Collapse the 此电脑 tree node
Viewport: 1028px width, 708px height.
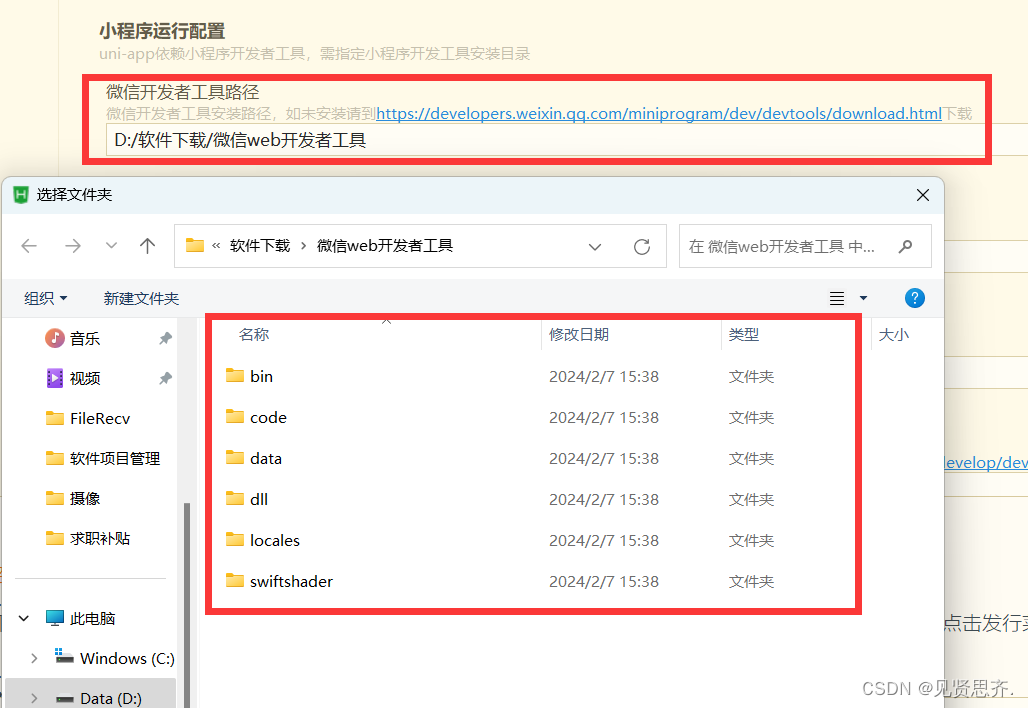[24, 618]
